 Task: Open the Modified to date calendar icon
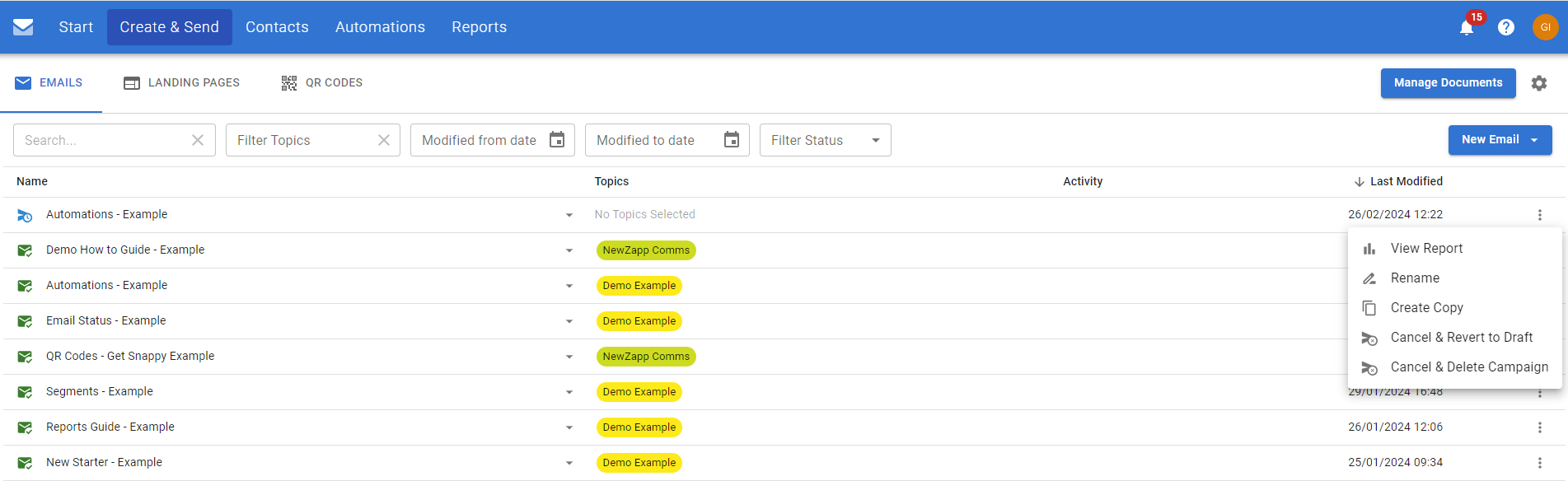[x=732, y=140]
